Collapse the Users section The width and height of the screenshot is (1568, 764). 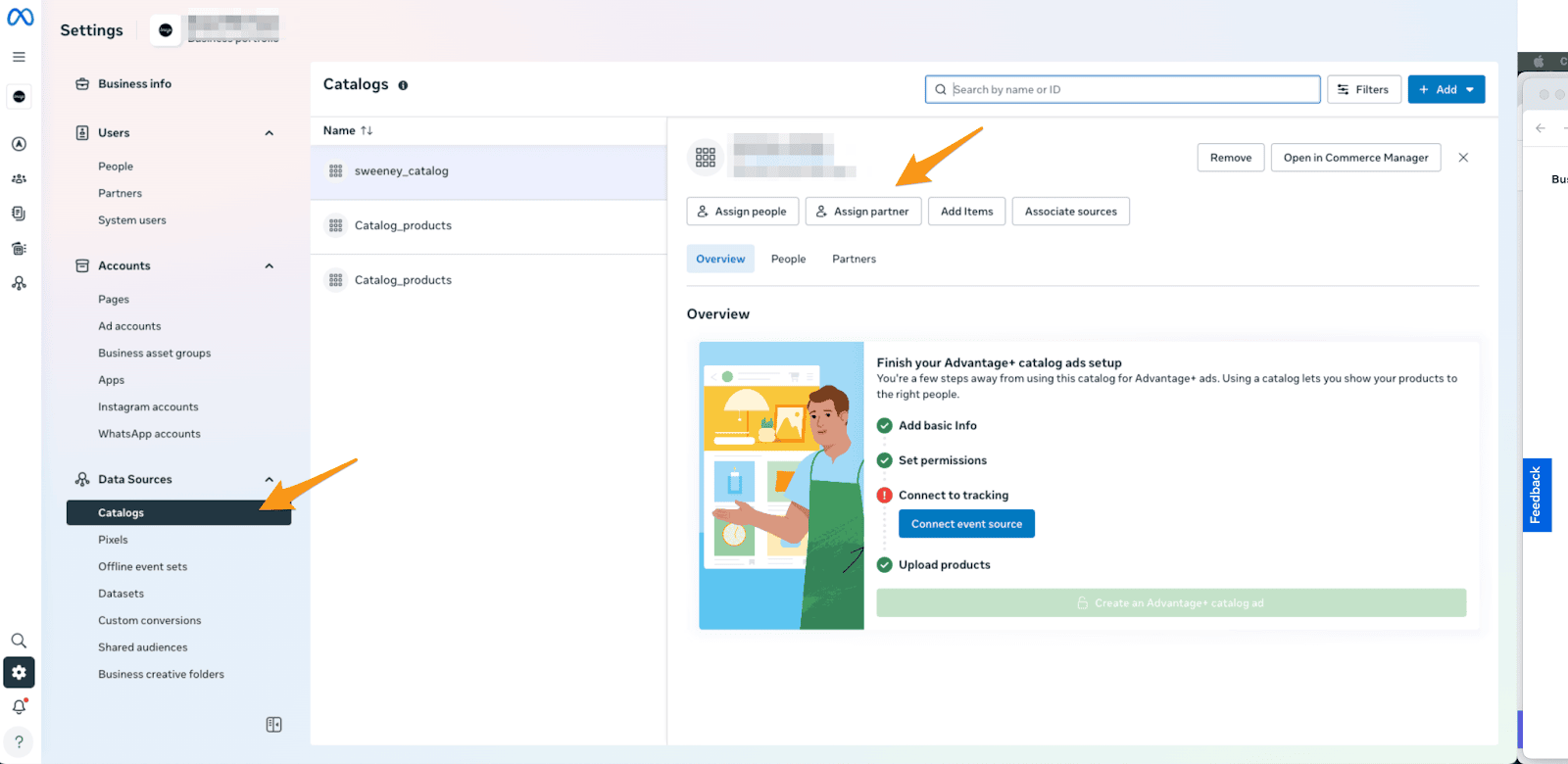pyautogui.click(x=269, y=133)
